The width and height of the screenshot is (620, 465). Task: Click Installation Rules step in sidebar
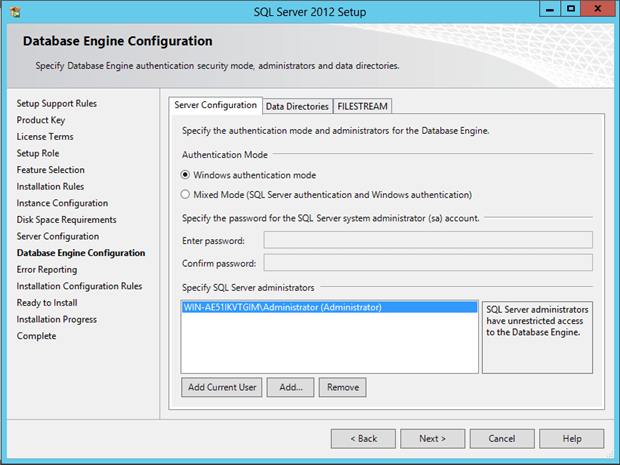[50, 187]
